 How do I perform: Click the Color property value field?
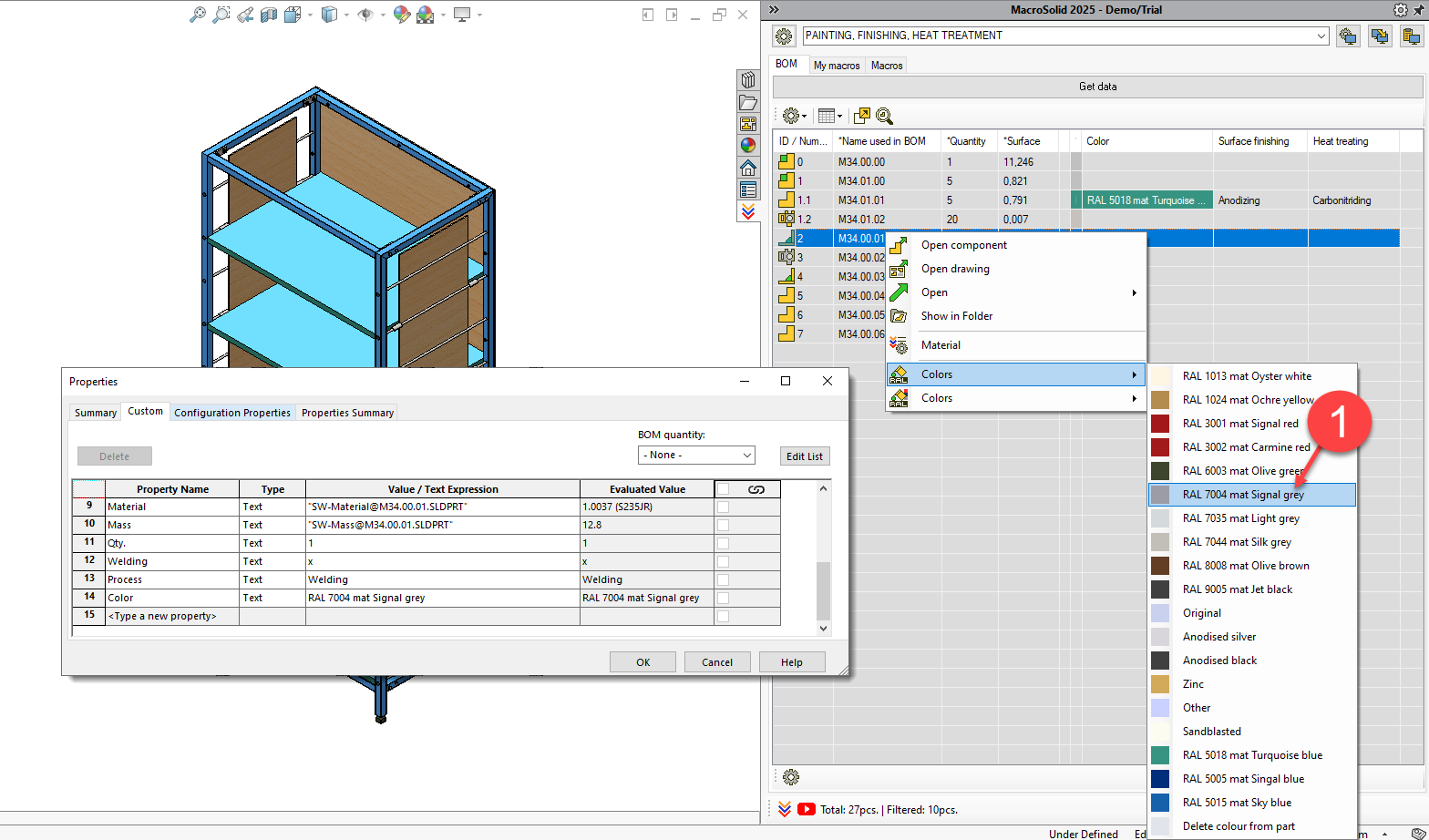(x=442, y=598)
